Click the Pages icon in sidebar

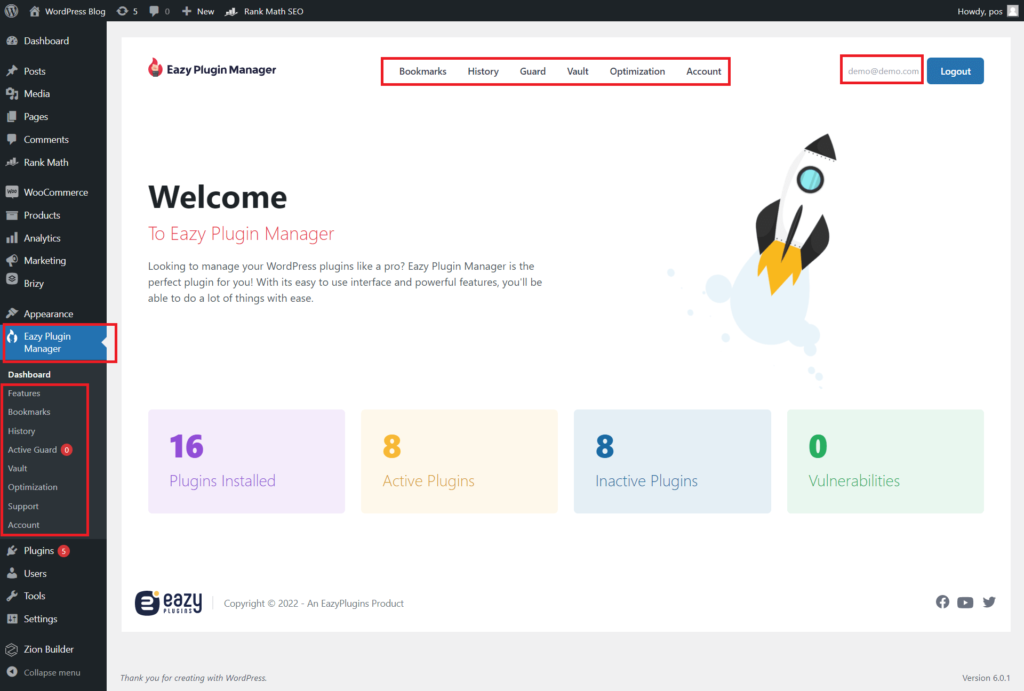coord(12,116)
